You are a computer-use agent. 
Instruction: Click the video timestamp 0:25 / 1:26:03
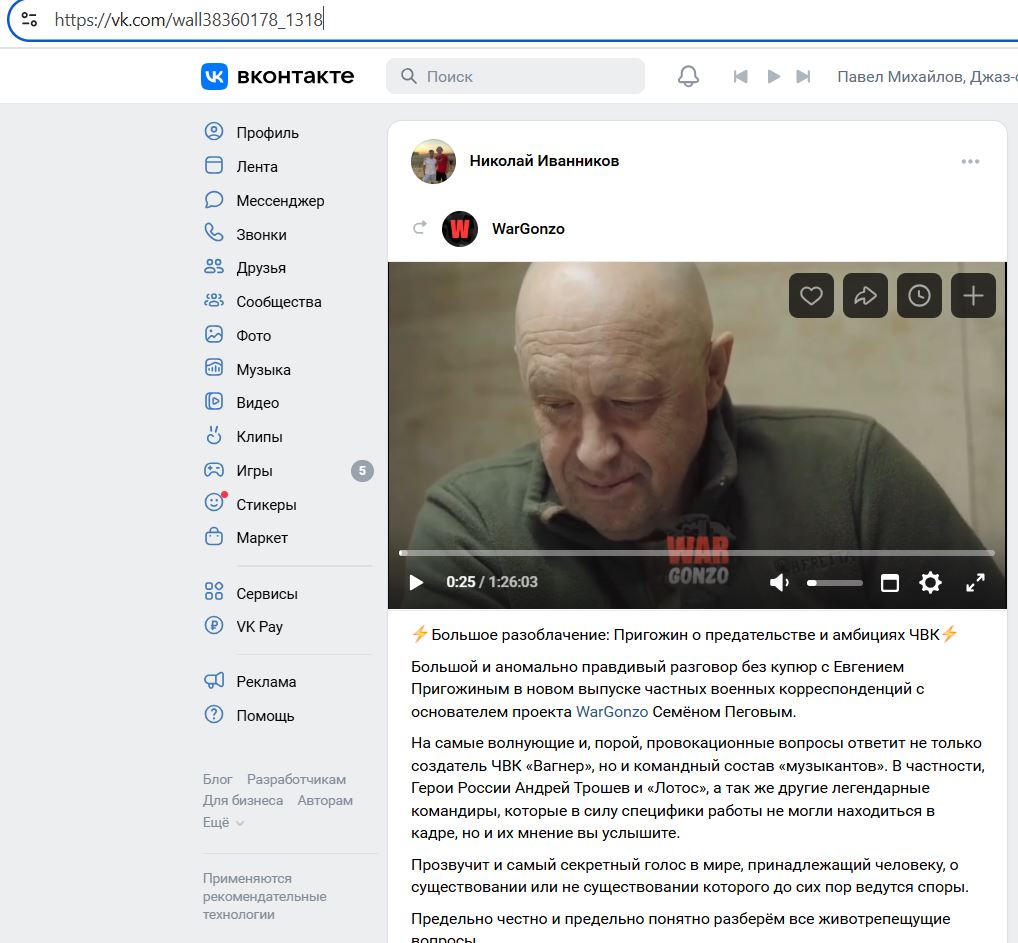(492, 582)
